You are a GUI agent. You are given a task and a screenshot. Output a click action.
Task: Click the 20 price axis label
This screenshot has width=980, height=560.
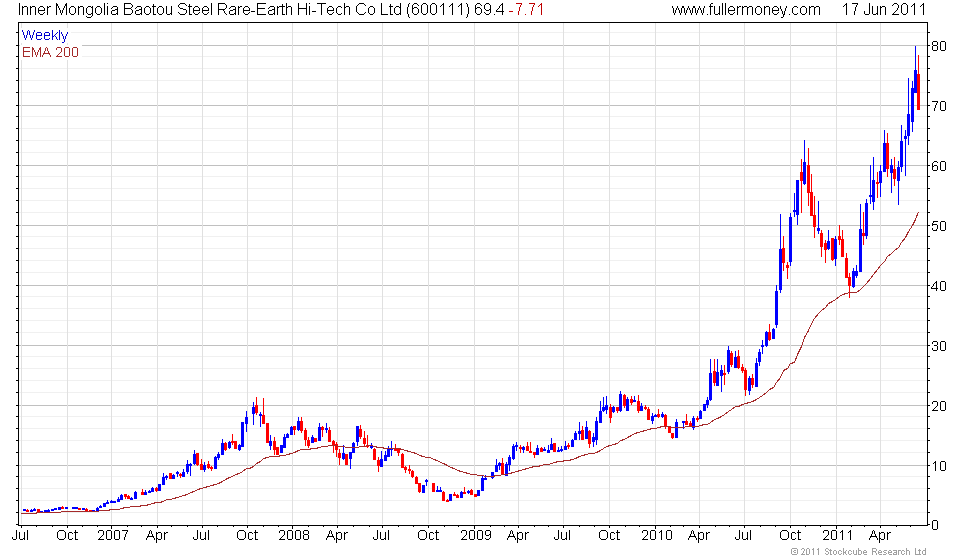pyautogui.click(x=938, y=406)
